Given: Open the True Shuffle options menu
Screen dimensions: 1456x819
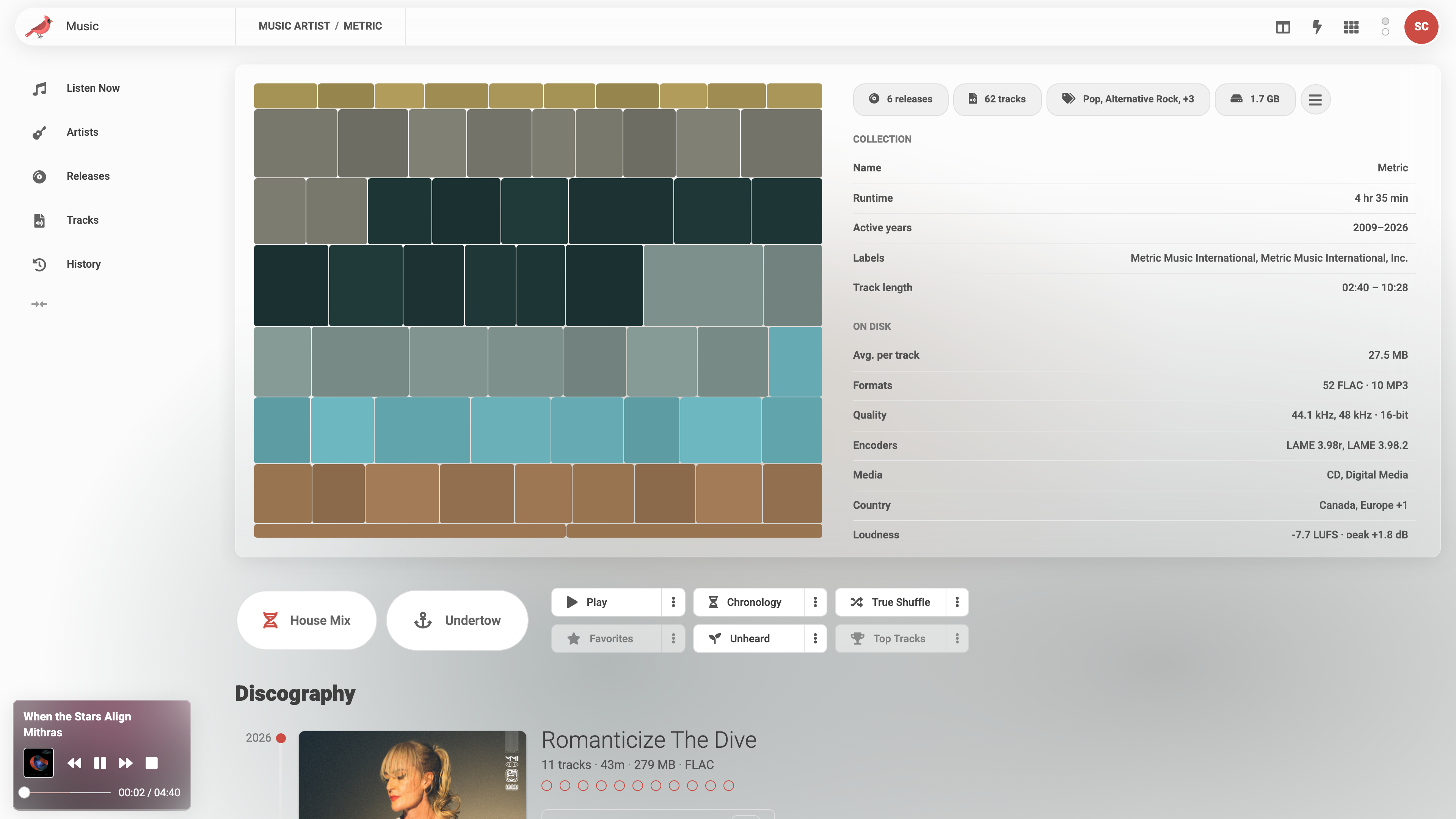Looking at the screenshot, I should pyautogui.click(x=957, y=602).
